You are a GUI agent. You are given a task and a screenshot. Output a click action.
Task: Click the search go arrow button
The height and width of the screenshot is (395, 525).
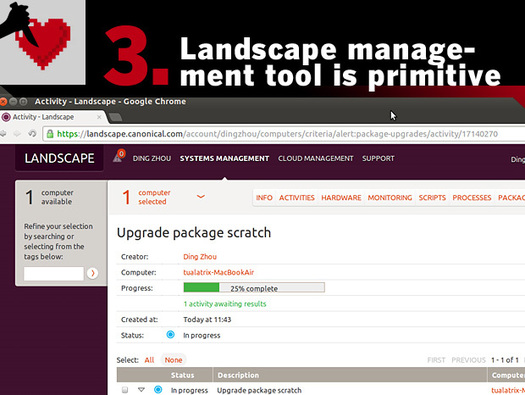[92, 273]
